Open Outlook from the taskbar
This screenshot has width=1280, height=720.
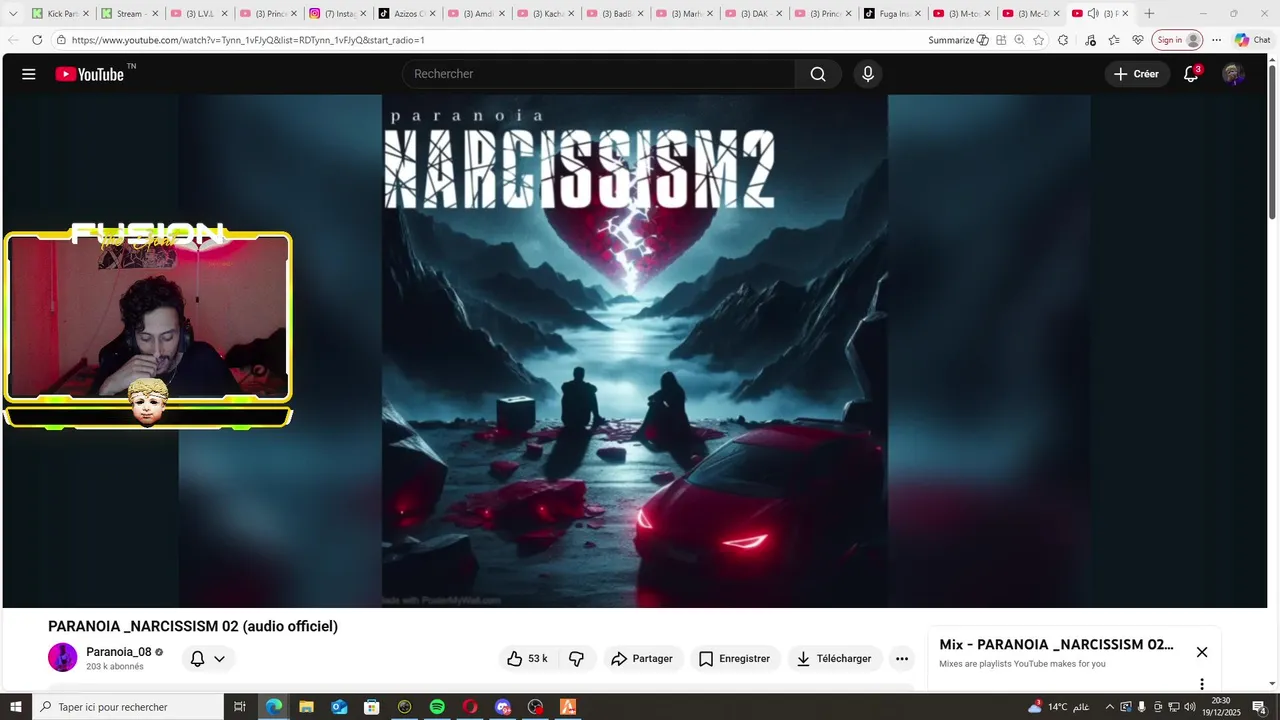coord(339,707)
